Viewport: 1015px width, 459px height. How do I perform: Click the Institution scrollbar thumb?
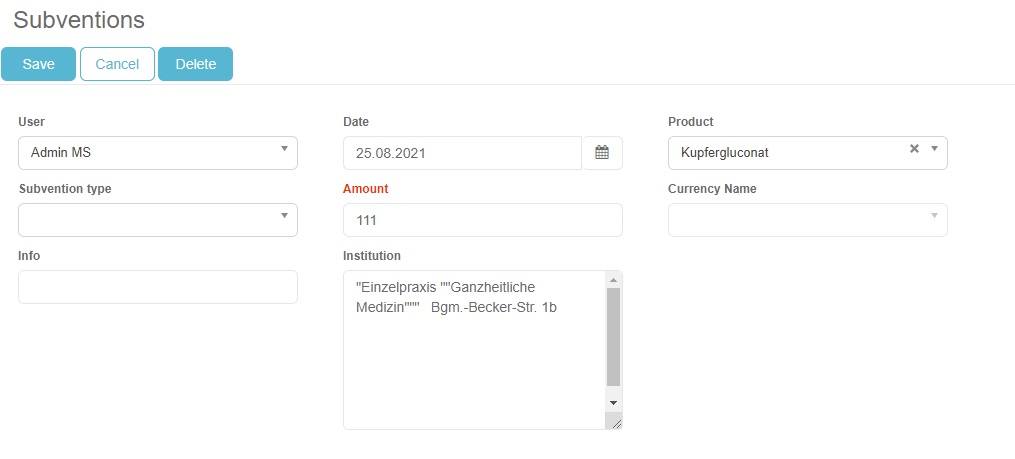[614, 336]
